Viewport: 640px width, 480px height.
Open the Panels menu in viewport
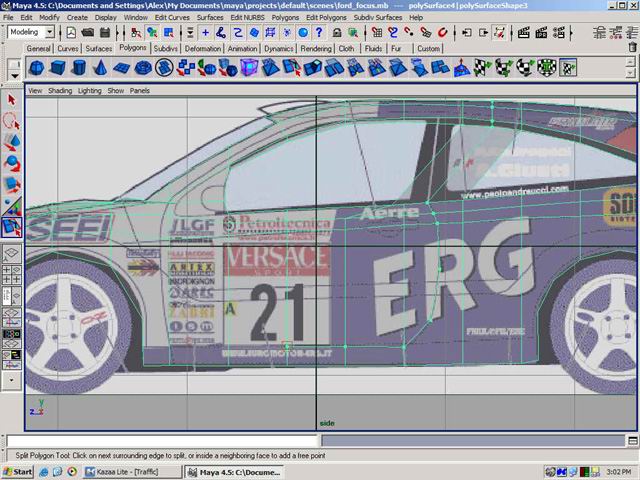tap(139, 90)
